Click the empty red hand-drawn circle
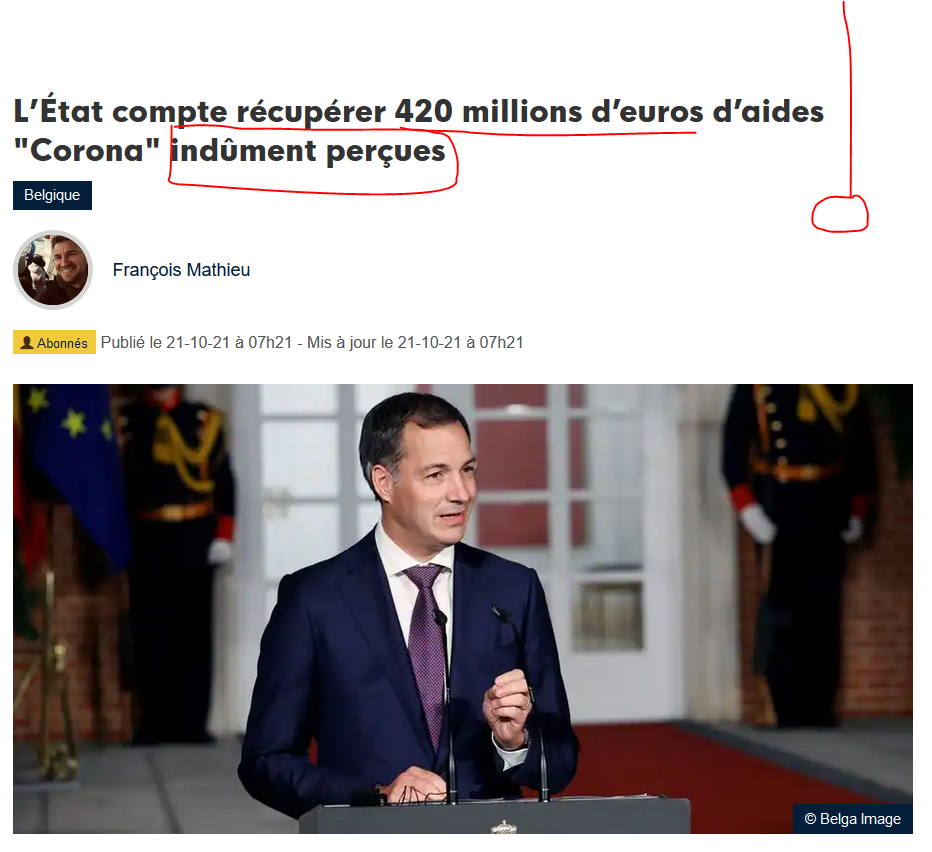This screenshot has height=852, width=932. coord(840,213)
